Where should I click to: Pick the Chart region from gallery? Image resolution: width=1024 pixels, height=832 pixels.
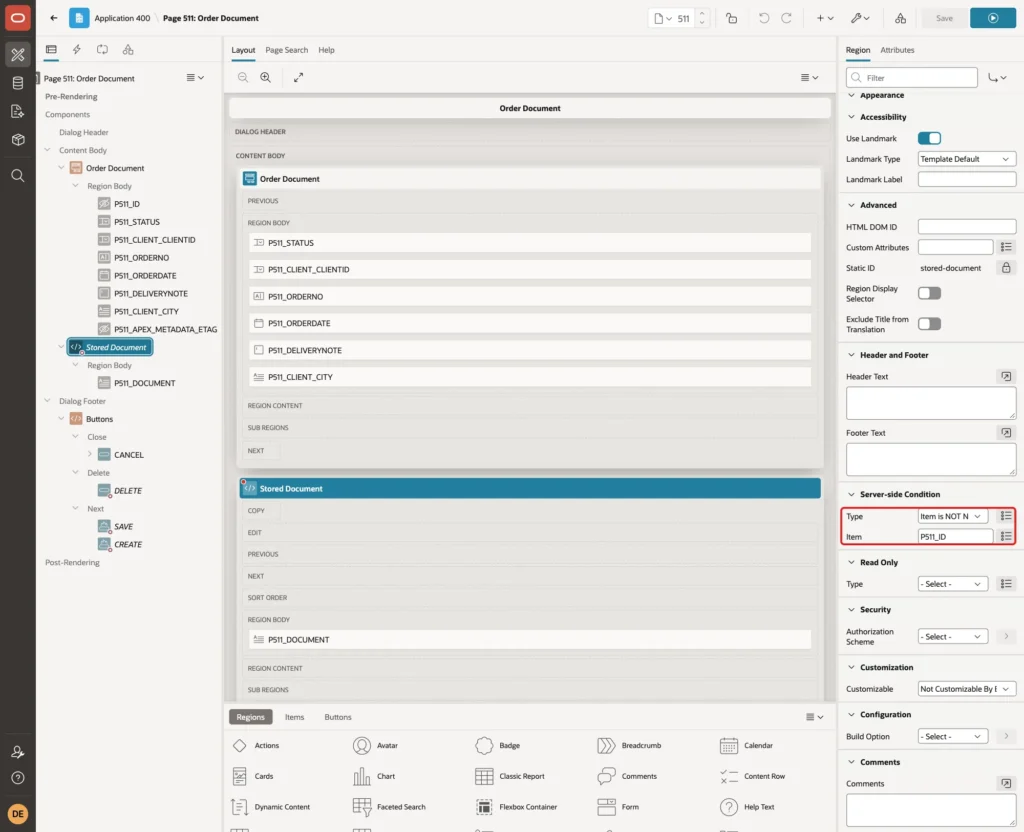click(374, 776)
